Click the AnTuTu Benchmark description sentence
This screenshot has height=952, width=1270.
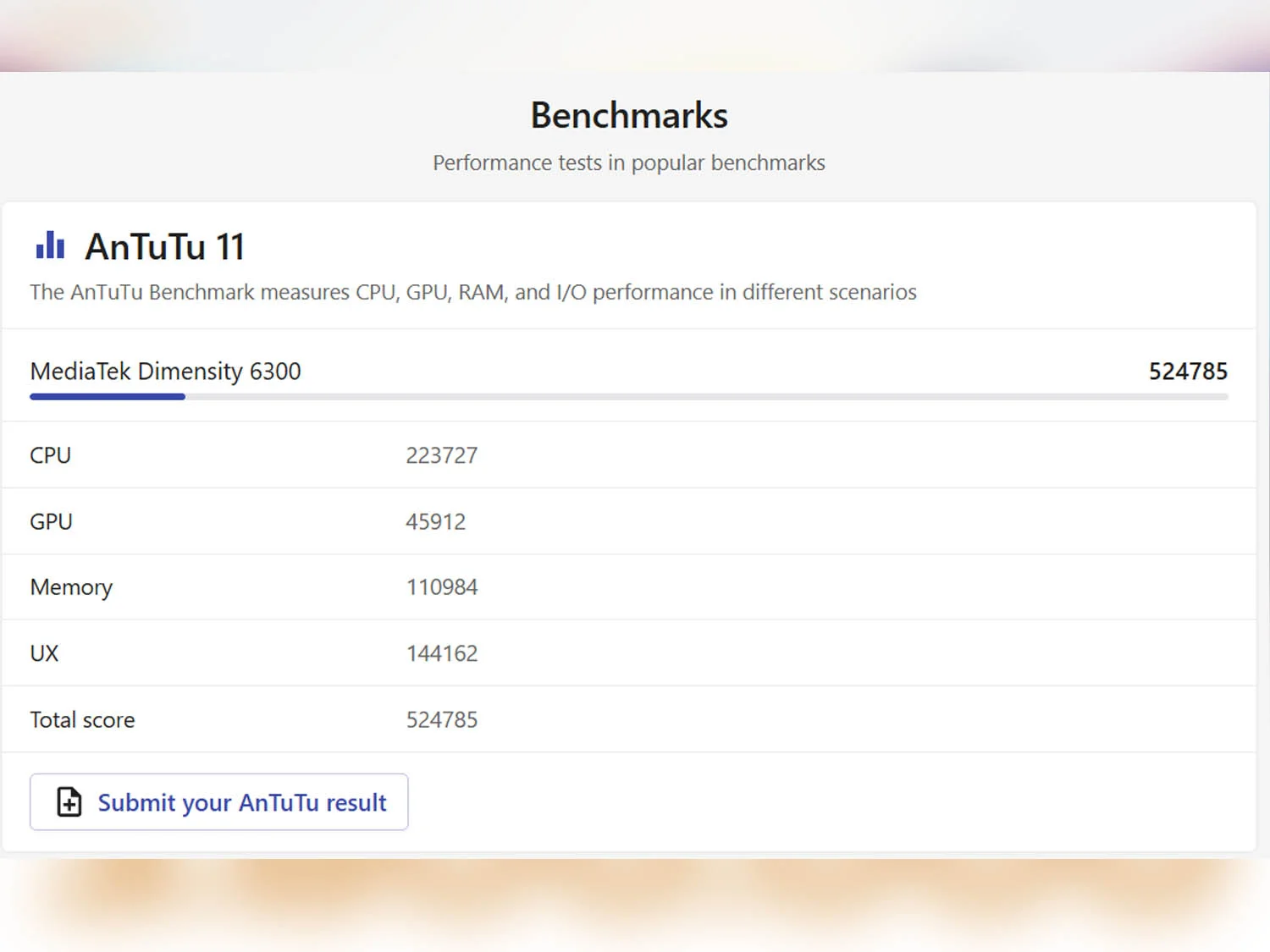(x=473, y=292)
